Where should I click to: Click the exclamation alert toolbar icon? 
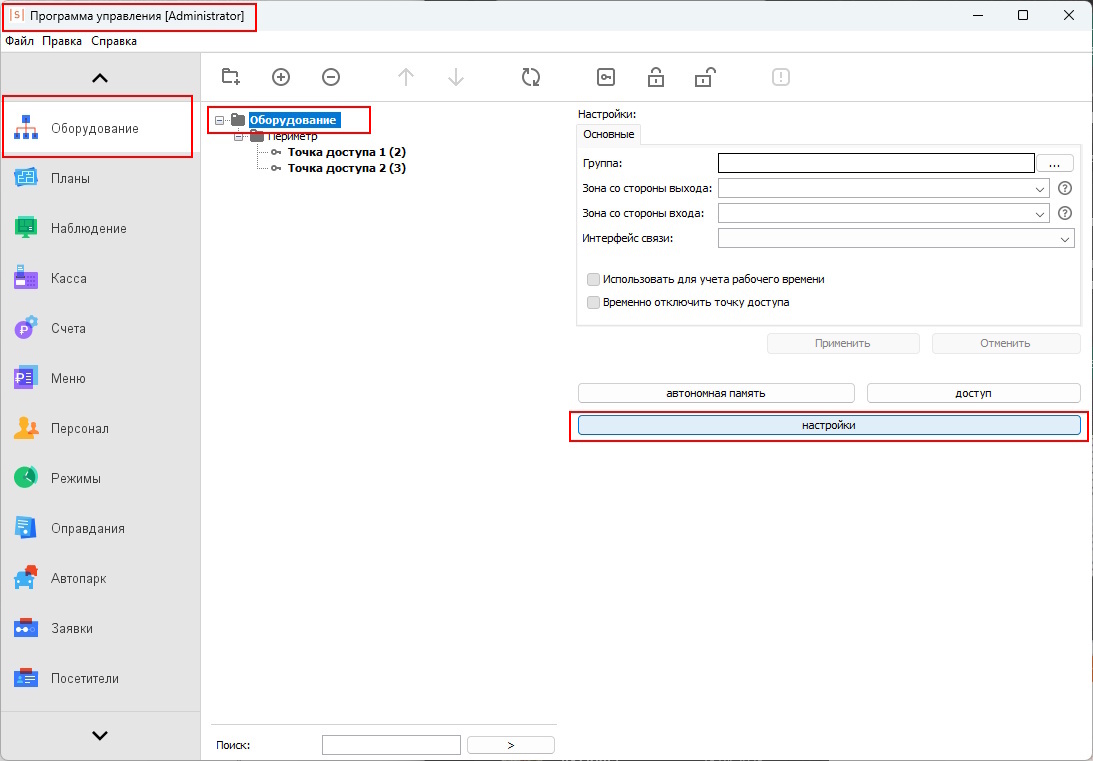[781, 77]
